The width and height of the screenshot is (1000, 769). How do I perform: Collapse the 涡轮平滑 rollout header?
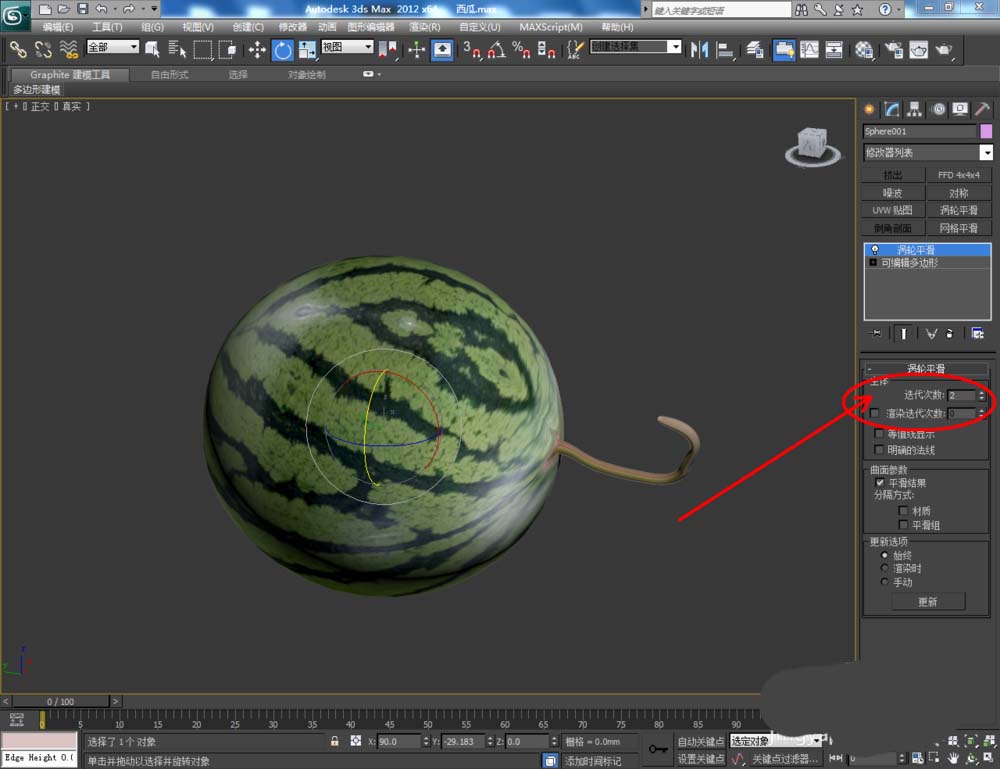[x=926, y=369]
